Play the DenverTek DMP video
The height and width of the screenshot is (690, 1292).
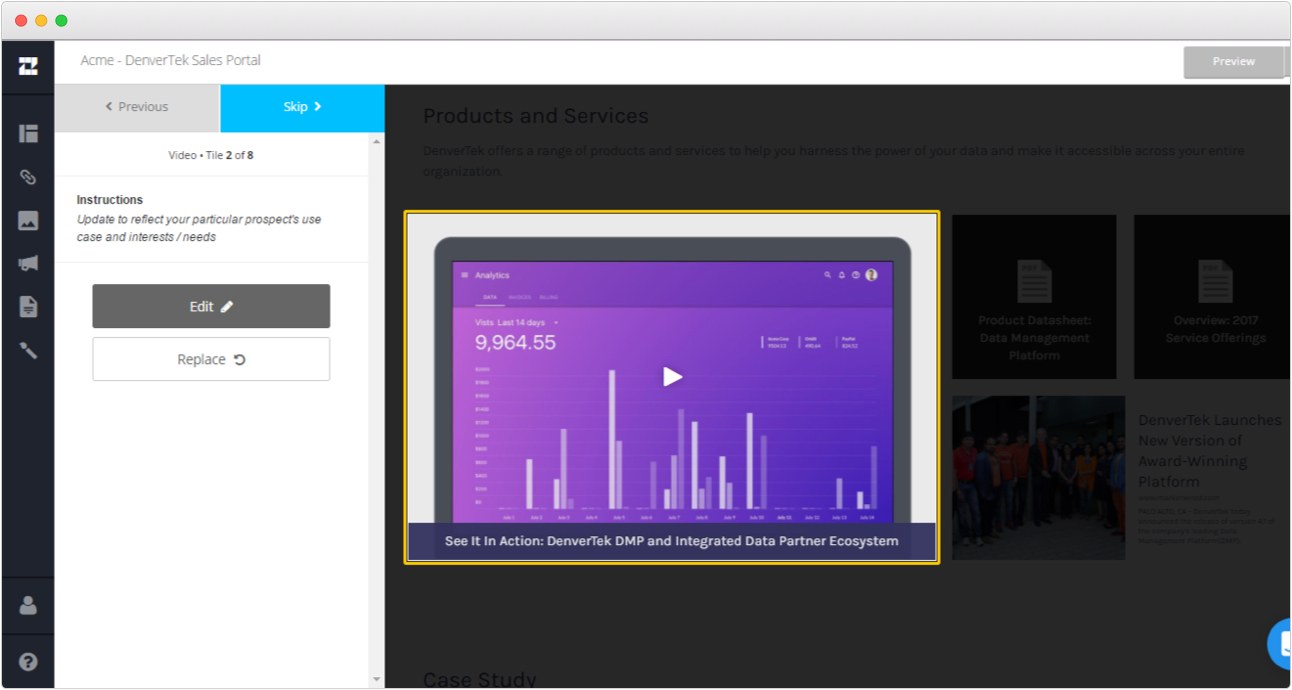(x=672, y=377)
